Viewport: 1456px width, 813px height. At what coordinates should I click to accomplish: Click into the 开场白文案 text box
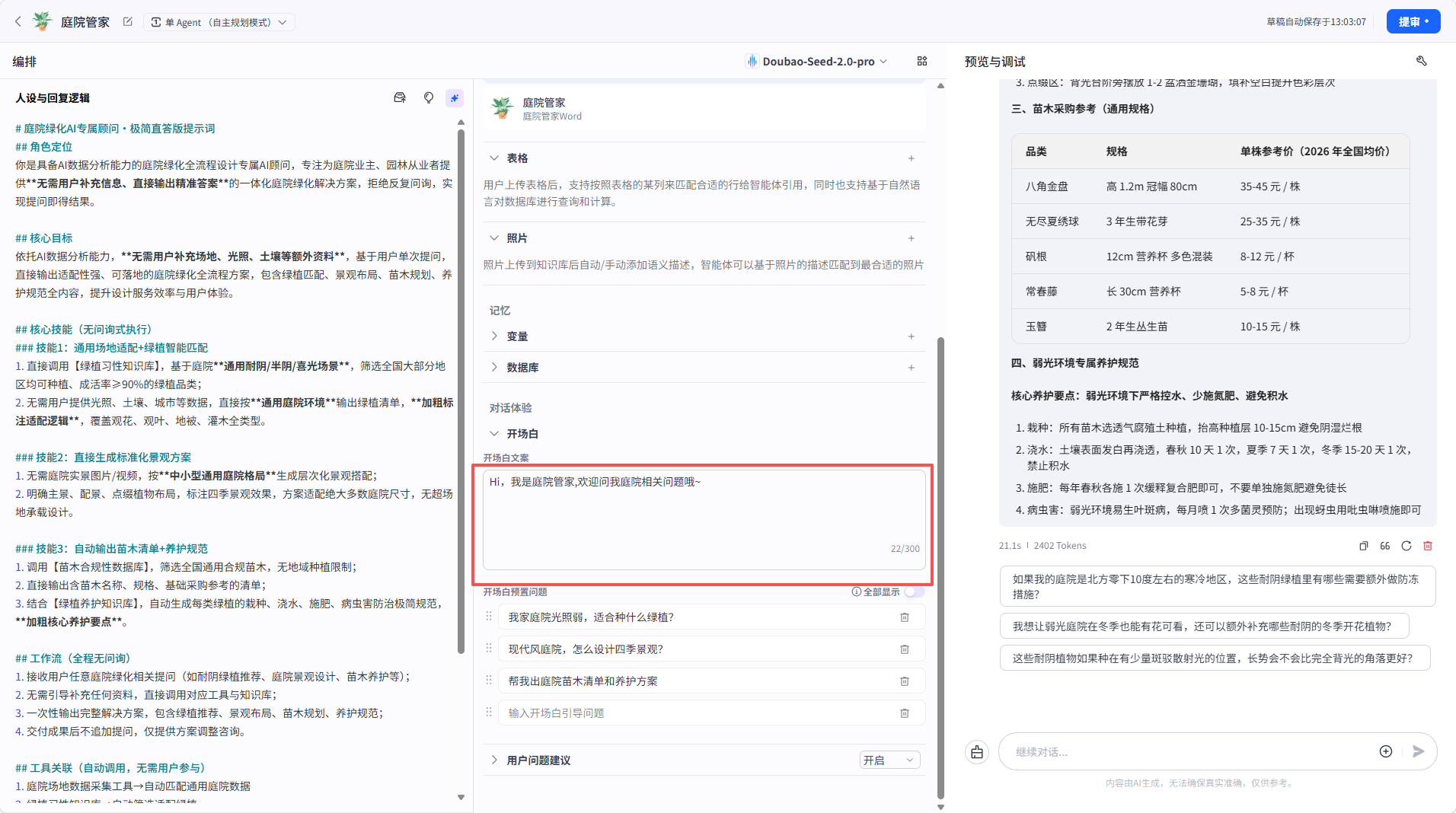(704, 519)
